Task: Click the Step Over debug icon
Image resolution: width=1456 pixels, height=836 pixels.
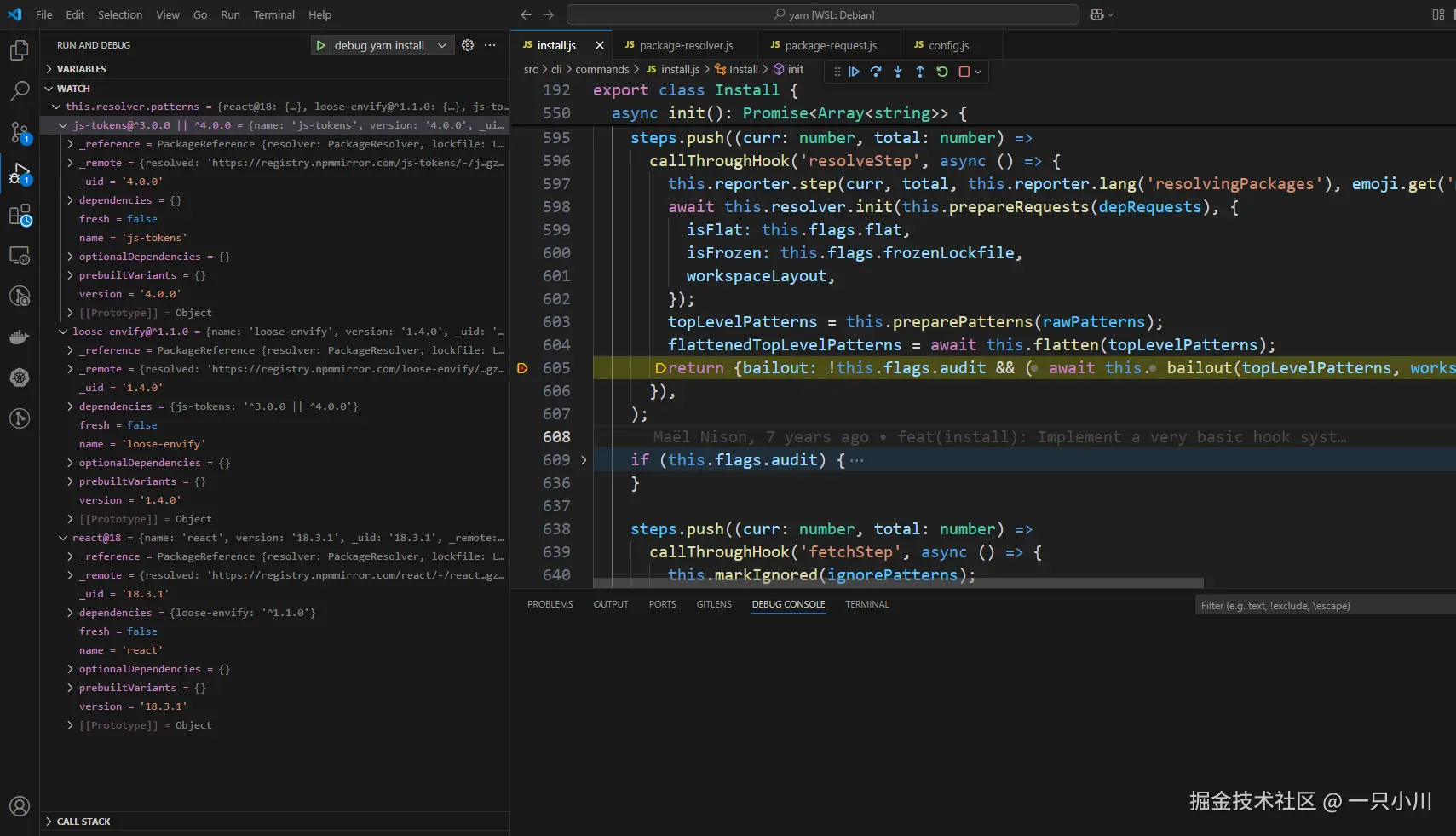Action: click(x=876, y=72)
